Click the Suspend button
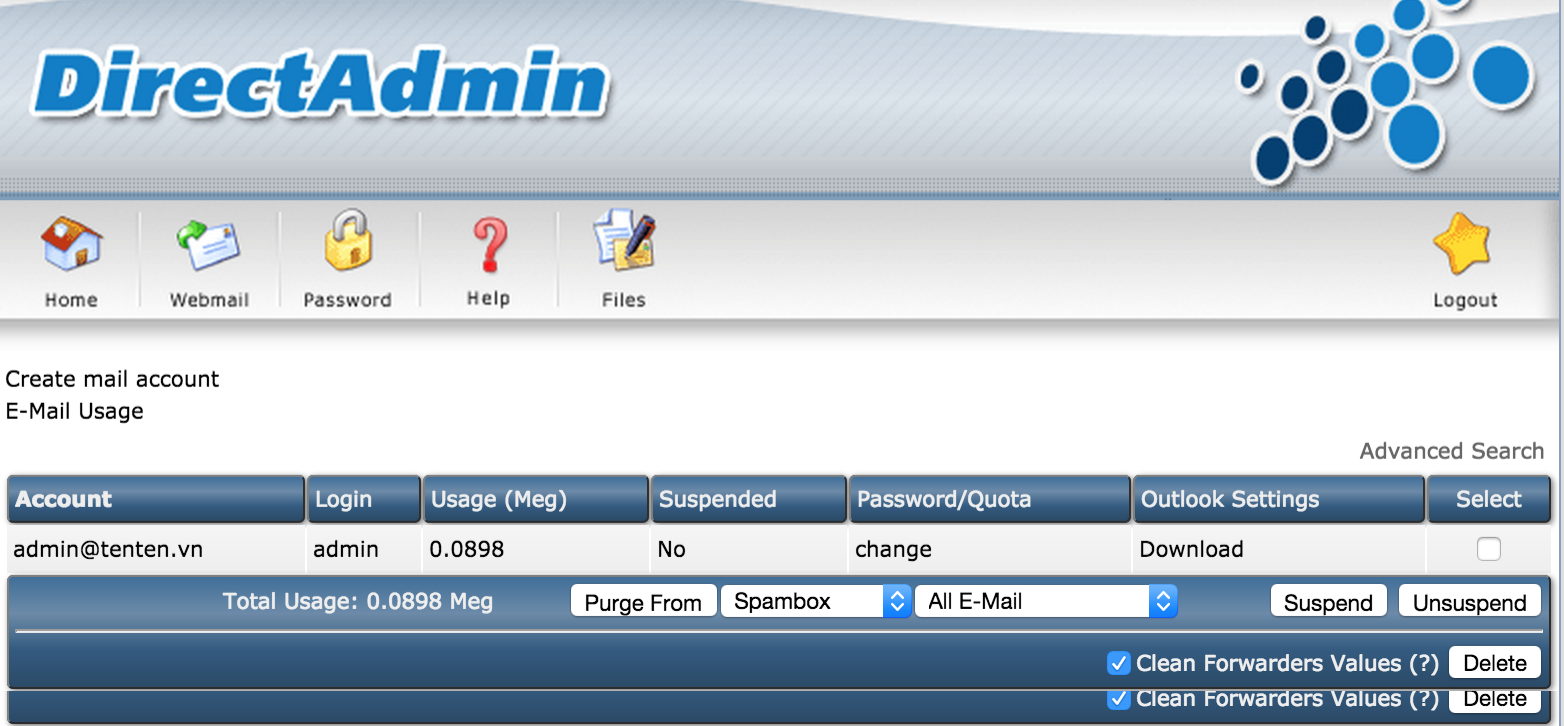 point(1328,602)
